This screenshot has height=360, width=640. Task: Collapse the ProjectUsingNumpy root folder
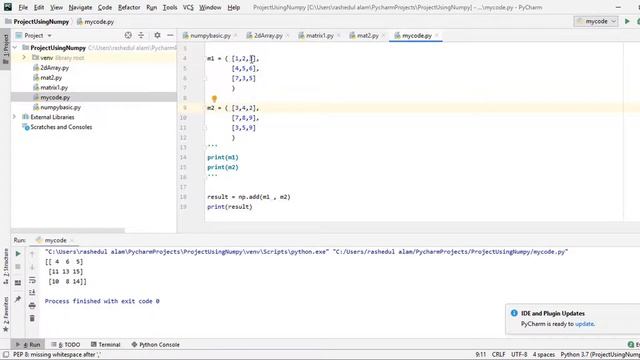15,48
